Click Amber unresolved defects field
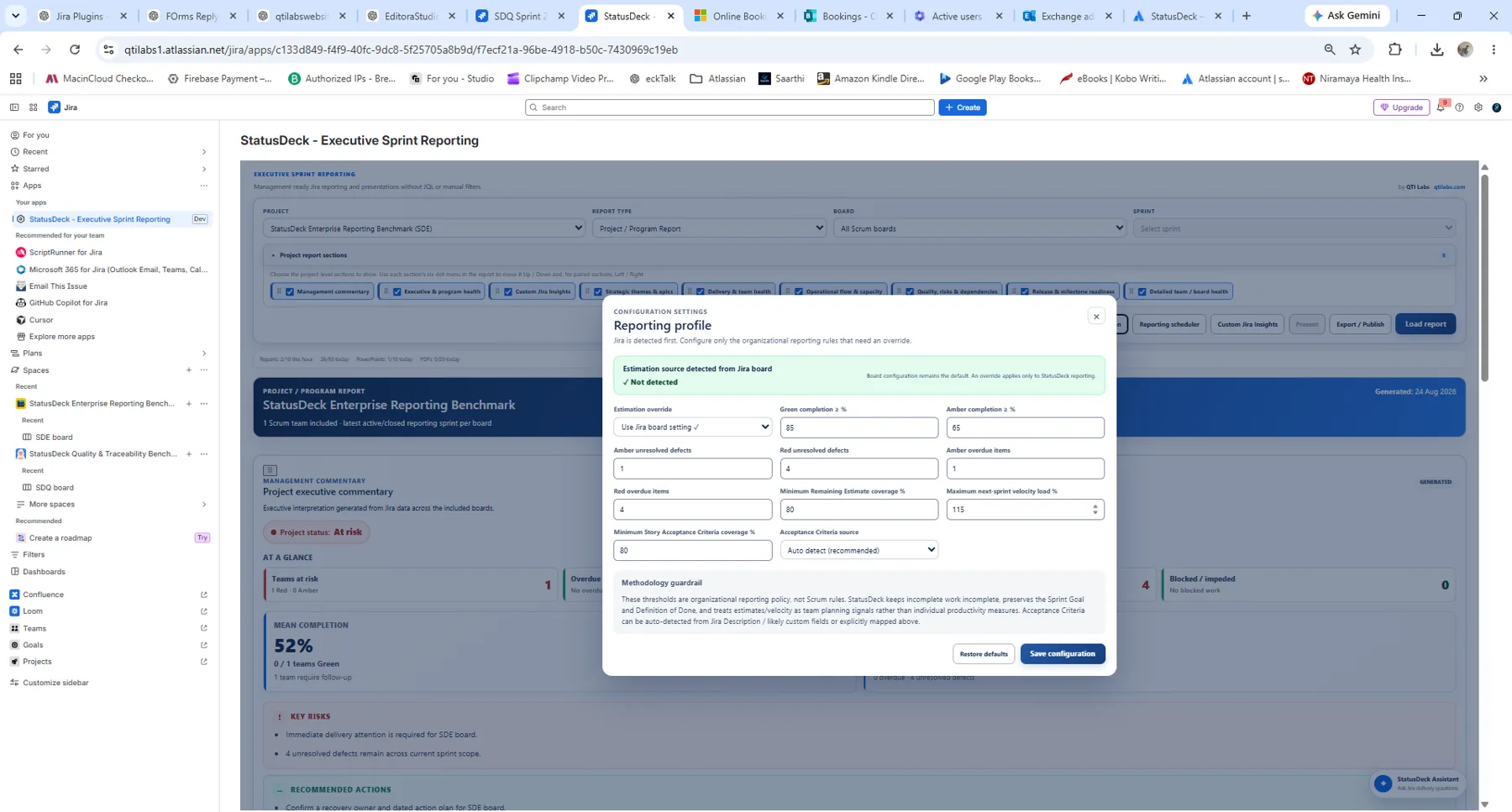This screenshot has width=1512, height=812. click(693, 469)
